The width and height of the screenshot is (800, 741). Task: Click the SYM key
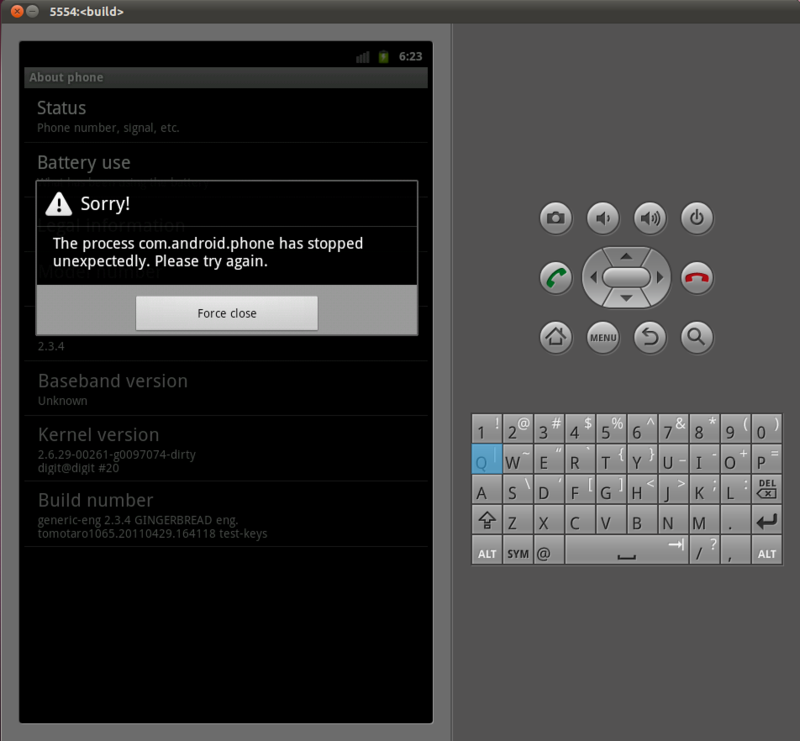click(x=518, y=550)
